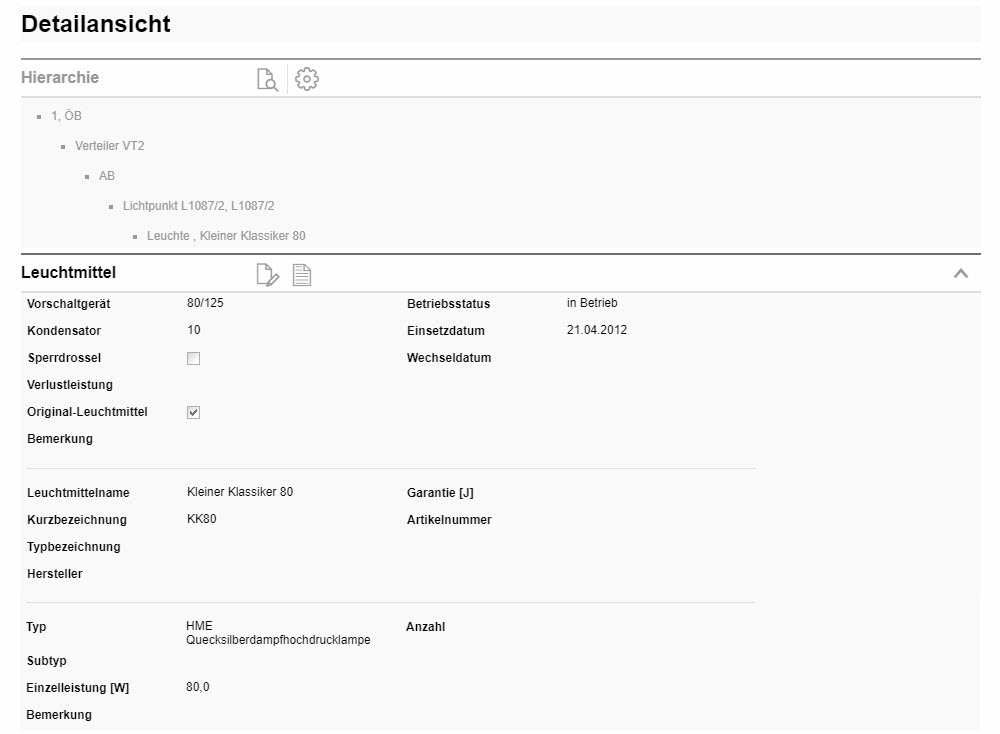Open Verteiler VT2 in the hierarchy
This screenshot has height=734, width=1000.
110,146
